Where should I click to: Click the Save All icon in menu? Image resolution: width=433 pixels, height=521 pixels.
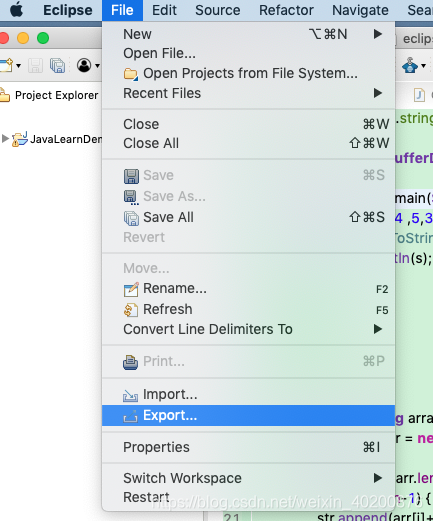click(131, 218)
